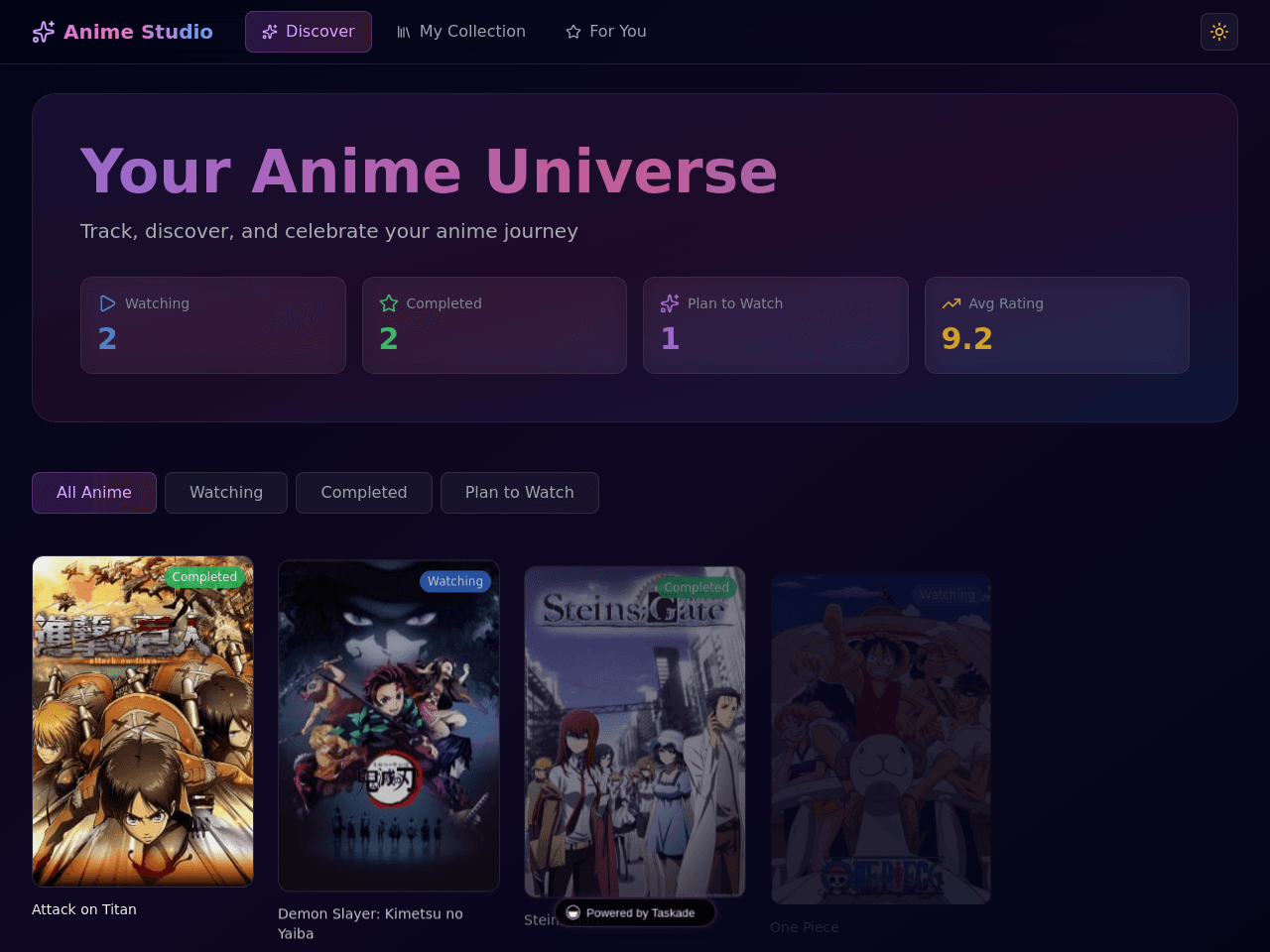Click the sparkle icon in Plan to Watch card
The image size is (1270, 952).
(670, 303)
